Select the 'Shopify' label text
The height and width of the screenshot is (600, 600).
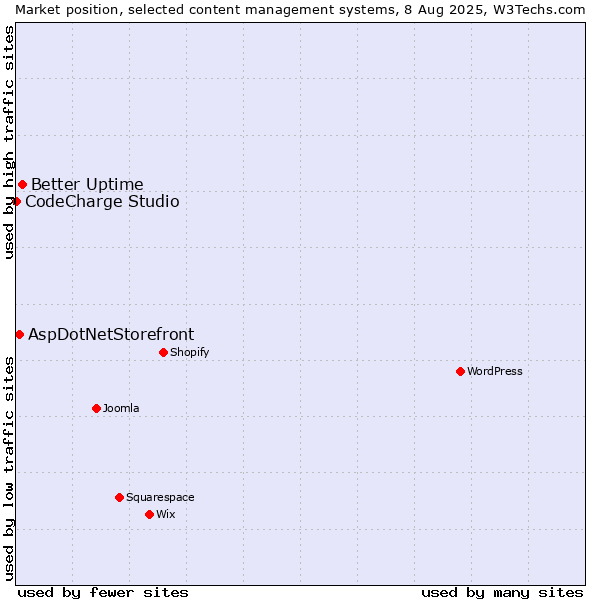(x=189, y=352)
